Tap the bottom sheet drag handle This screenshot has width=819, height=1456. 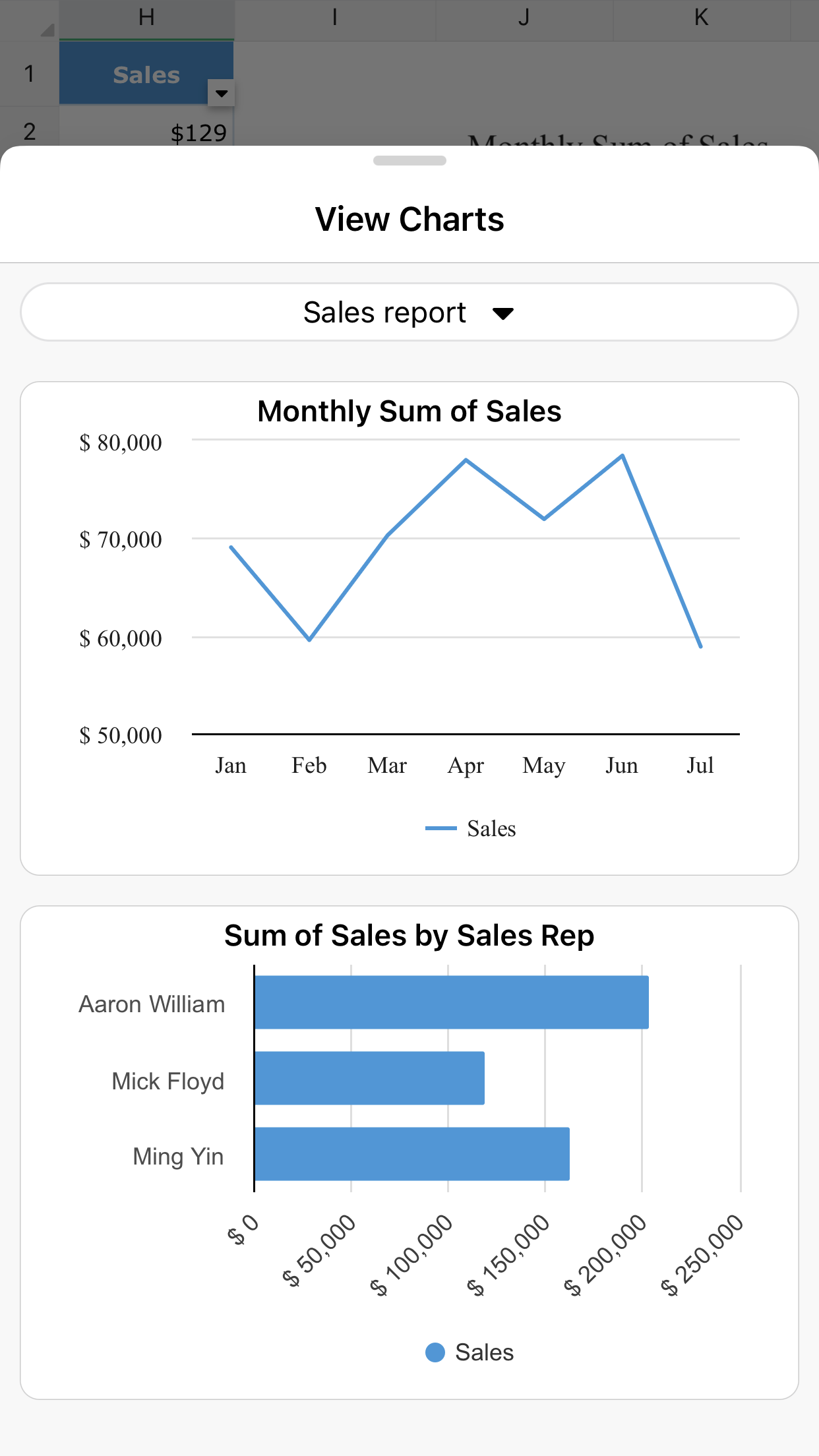click(x=409, y=161)
